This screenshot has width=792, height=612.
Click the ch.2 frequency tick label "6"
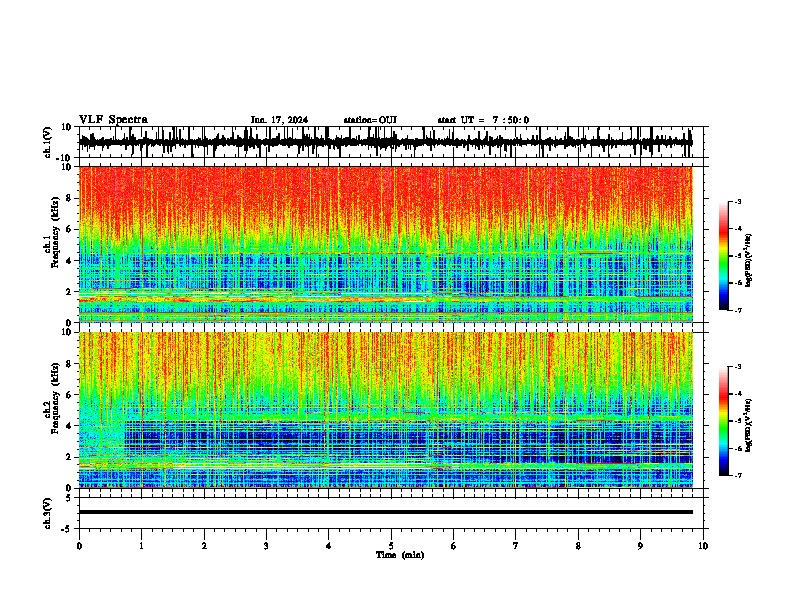(70, 395)
